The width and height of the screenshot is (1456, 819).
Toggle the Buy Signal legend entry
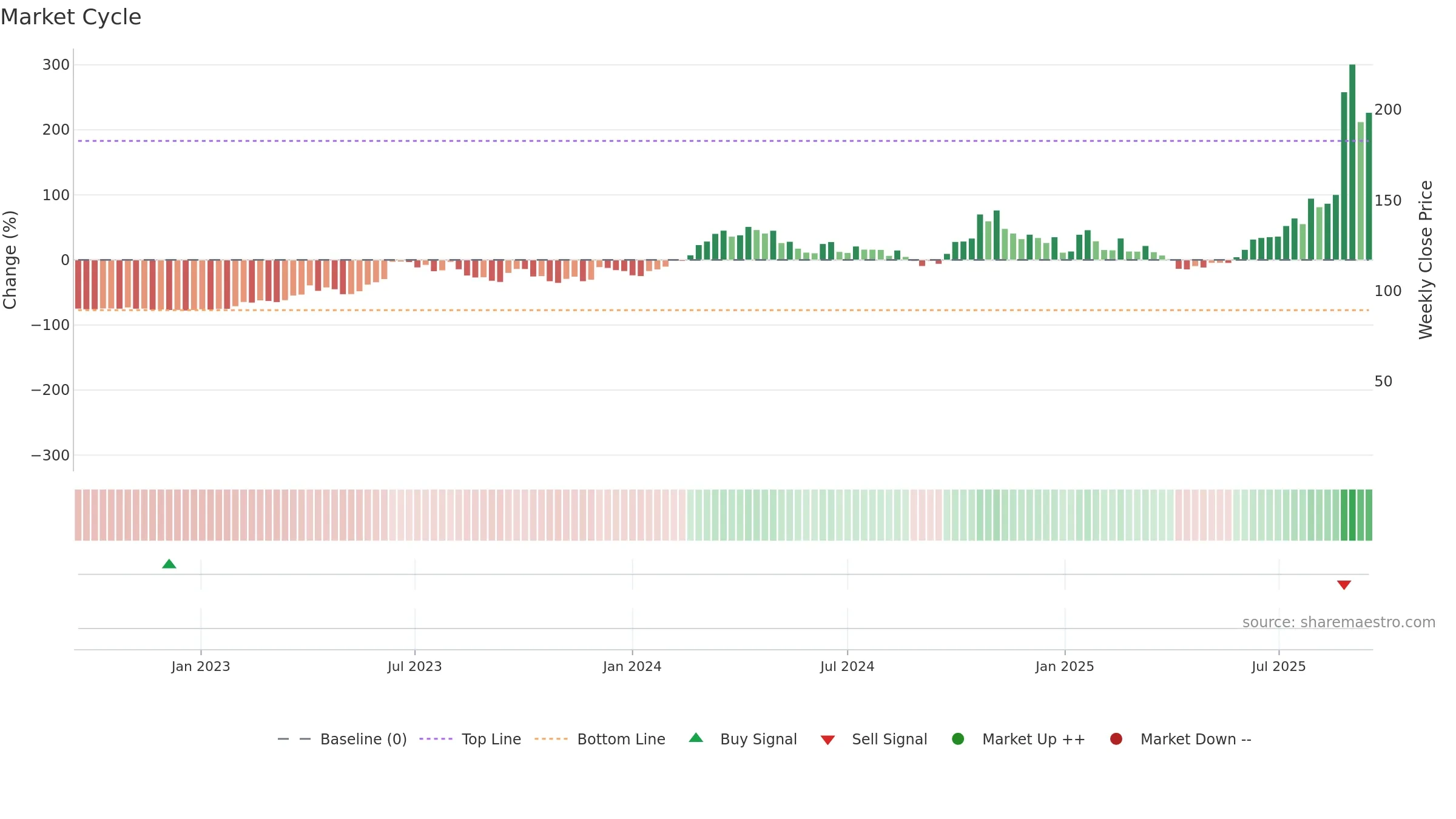(743, 740)
